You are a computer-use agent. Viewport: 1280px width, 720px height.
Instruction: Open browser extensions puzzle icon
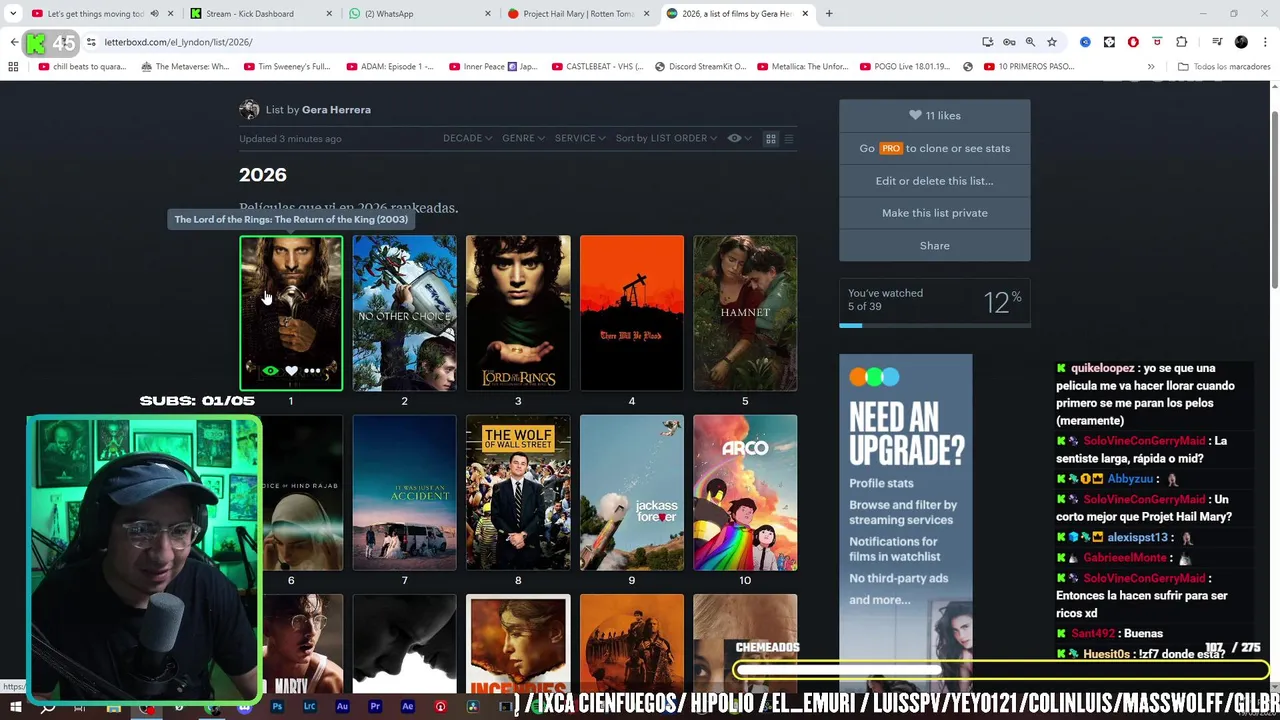[1182, 42]
